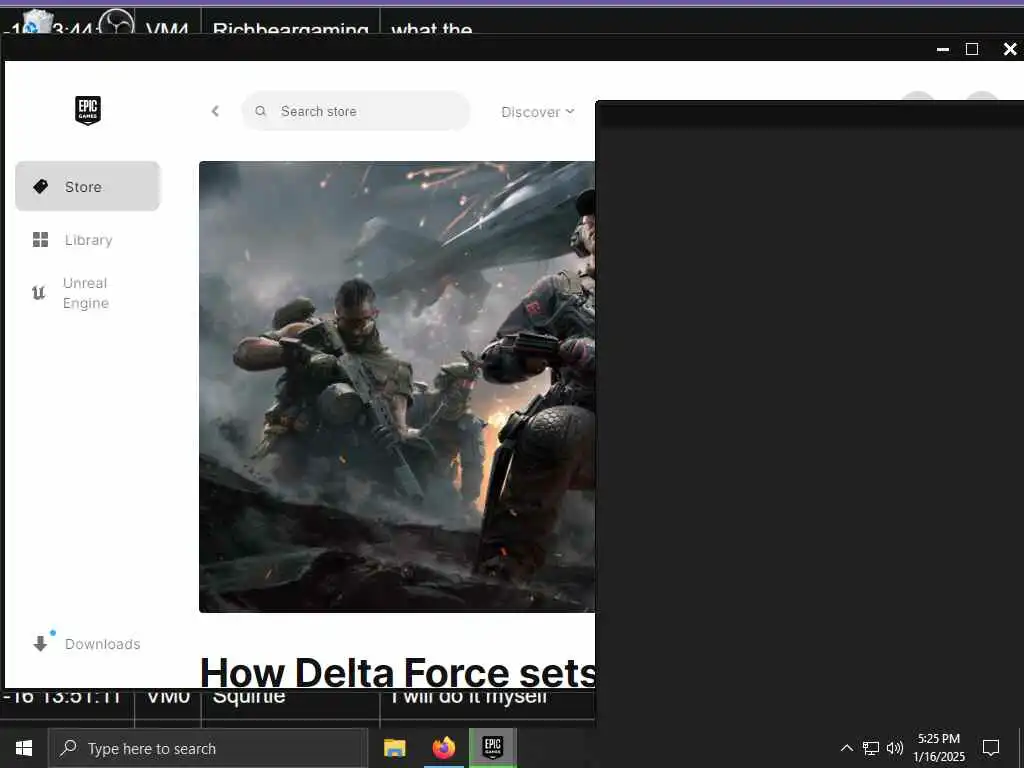Click the Downloads arrow icon

pyautogui.click(x=40, y=643)
